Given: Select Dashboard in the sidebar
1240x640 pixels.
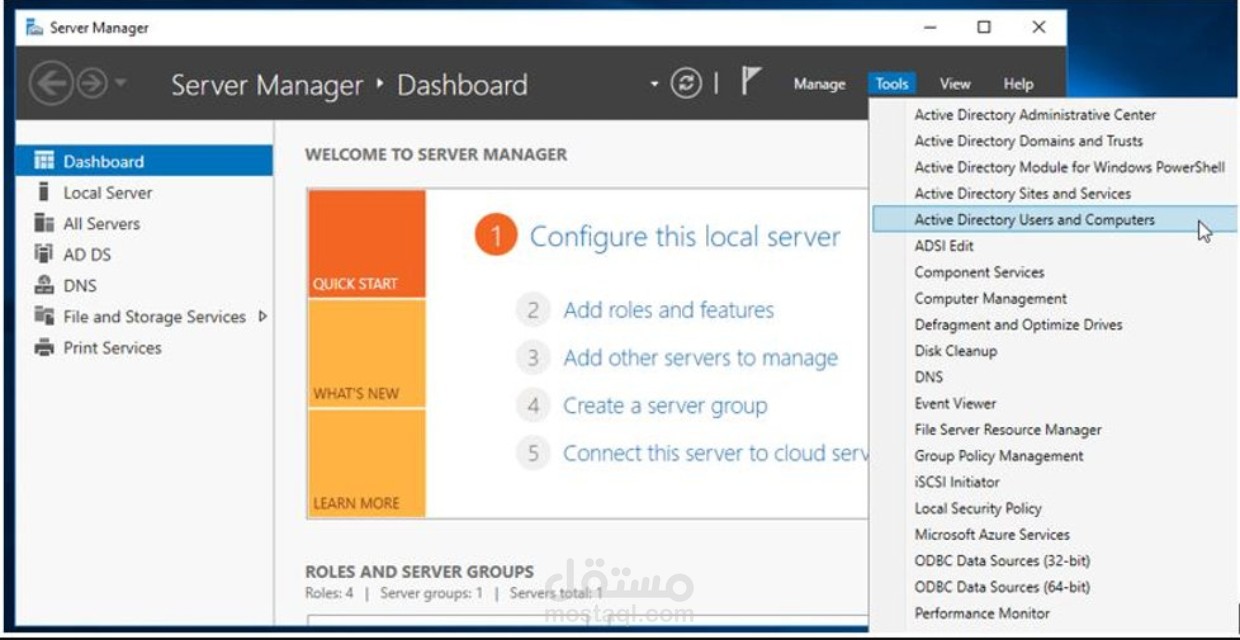Looking at the screenshot, I should tap(144, 161).
